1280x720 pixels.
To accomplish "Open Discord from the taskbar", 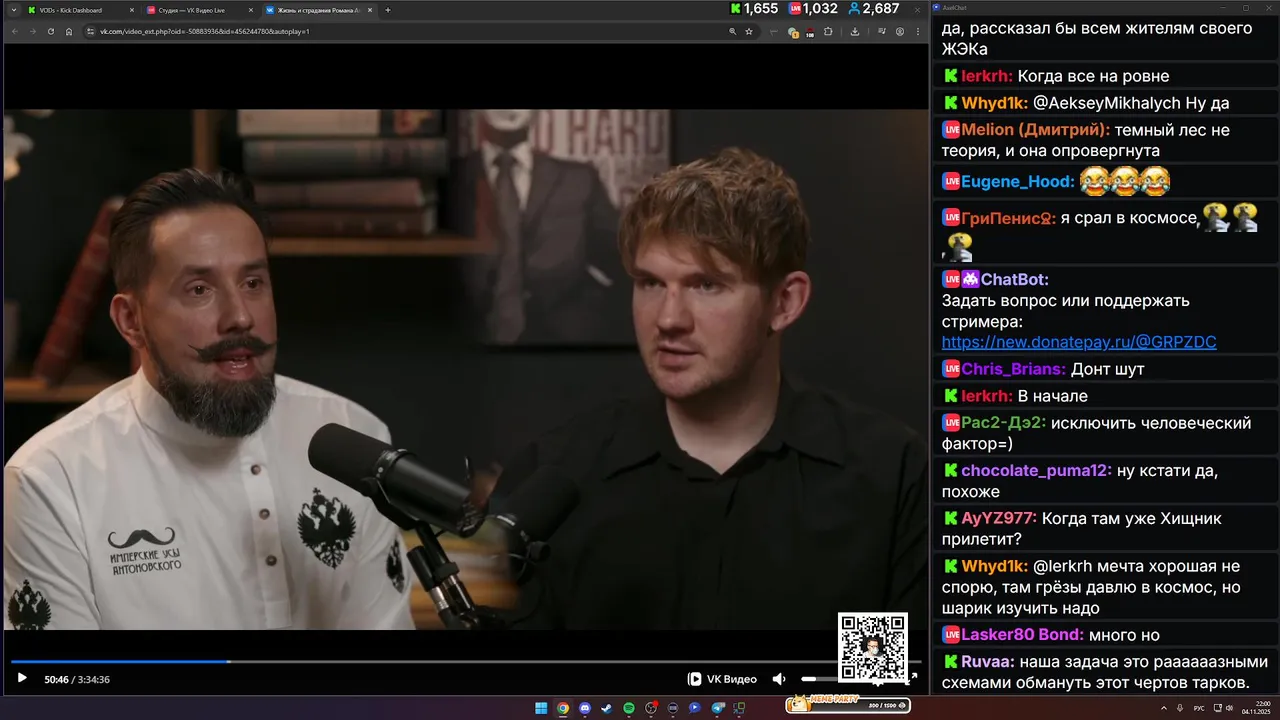I will [585, 708].
